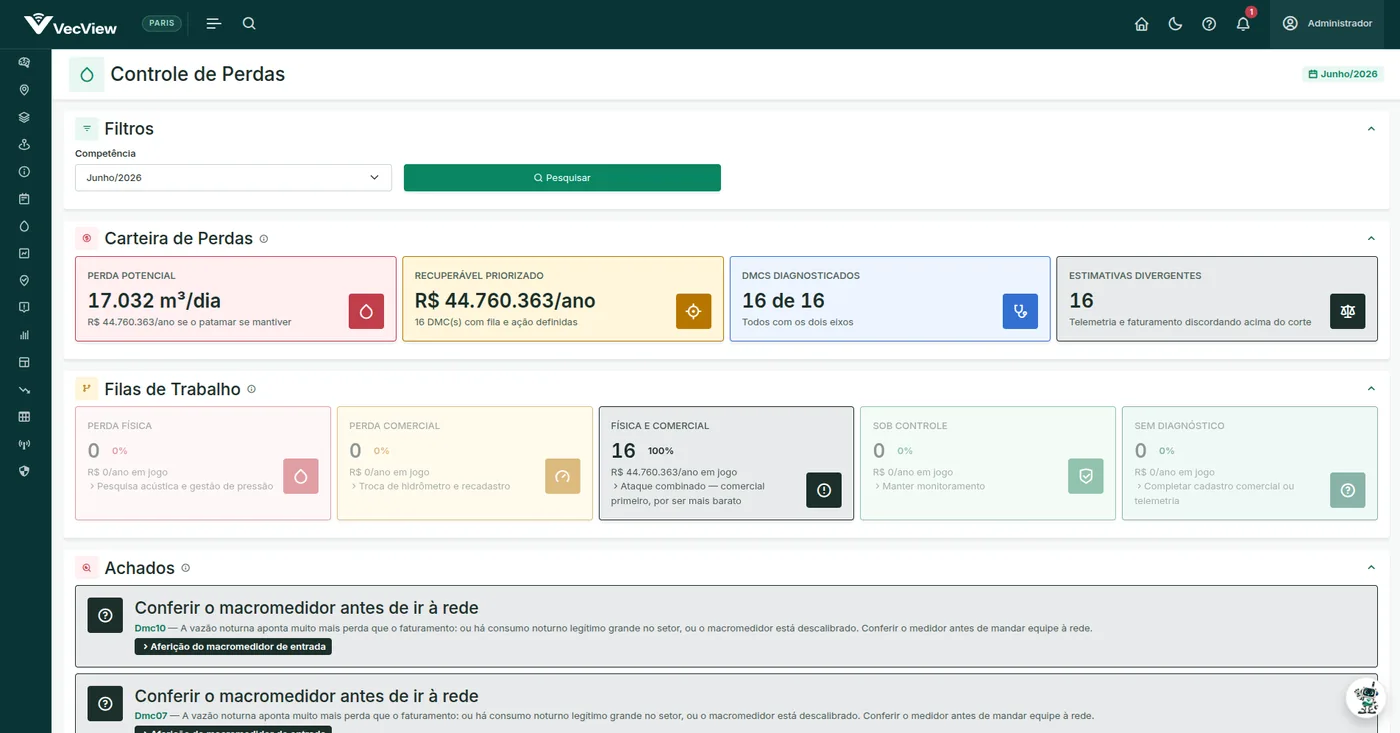Screen dimensions: 1400x733
Task: Go to home via the house icon
Action: click(1141, 24)
